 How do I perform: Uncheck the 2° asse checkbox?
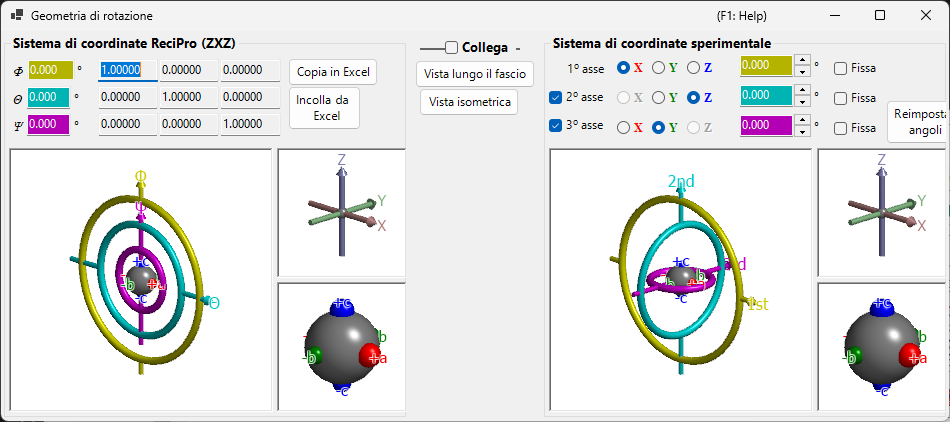tap(555, 97)
